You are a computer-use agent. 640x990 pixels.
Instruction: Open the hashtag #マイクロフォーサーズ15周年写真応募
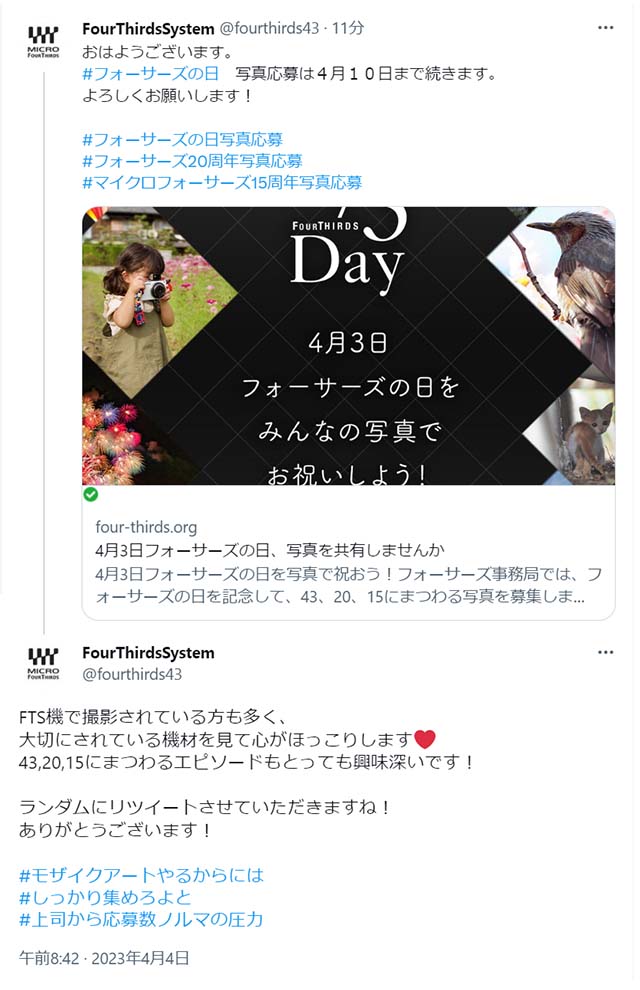(222, 183)
